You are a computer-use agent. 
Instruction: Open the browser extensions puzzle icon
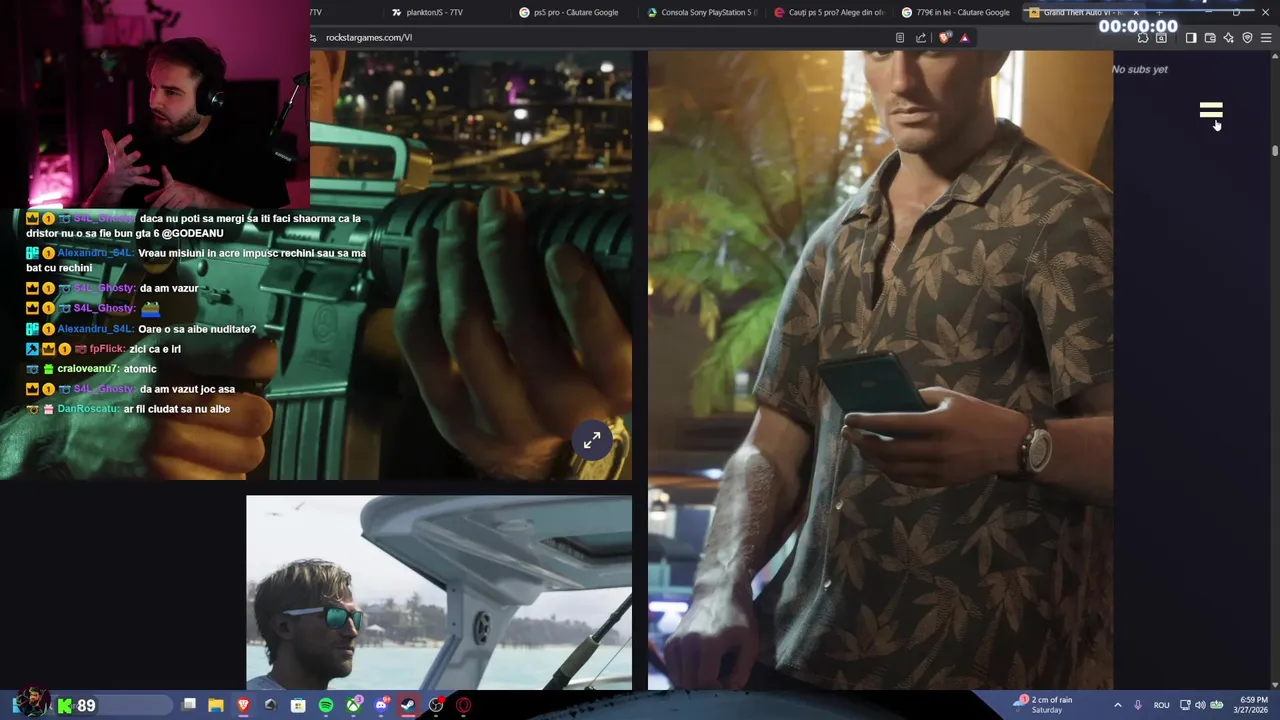(1143, 38)
